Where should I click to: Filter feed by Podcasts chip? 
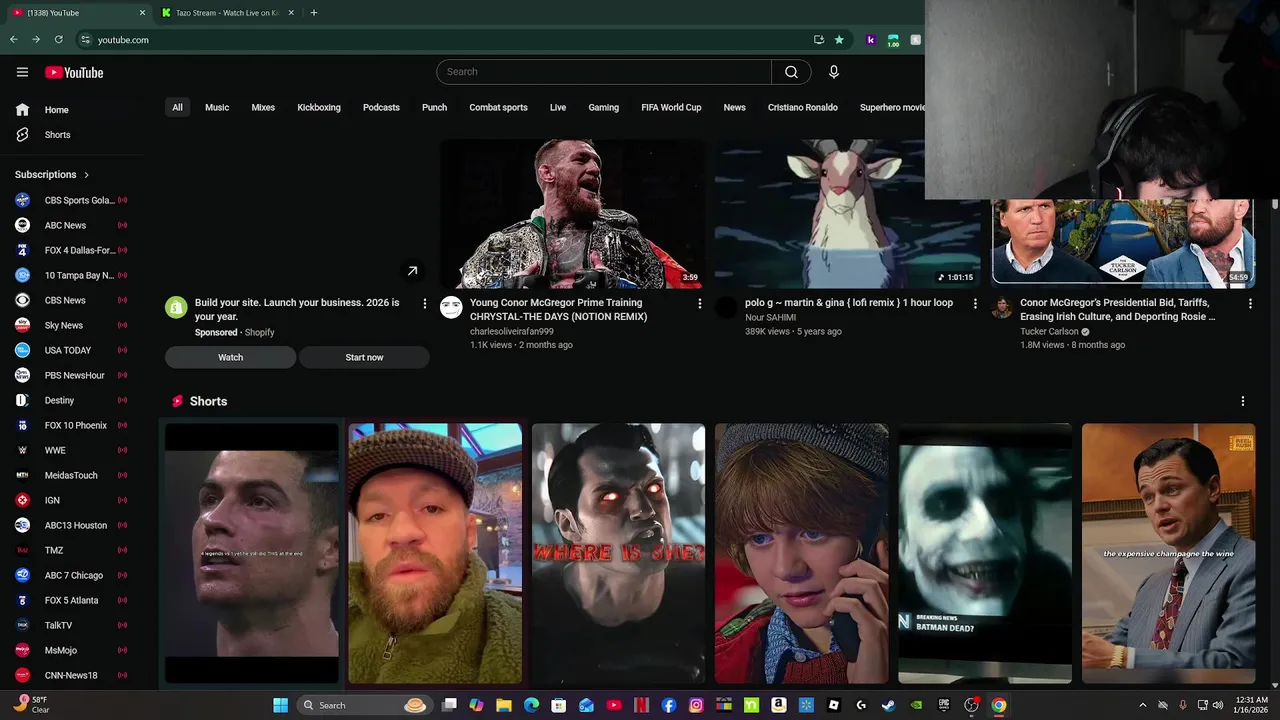click(381, 107)
